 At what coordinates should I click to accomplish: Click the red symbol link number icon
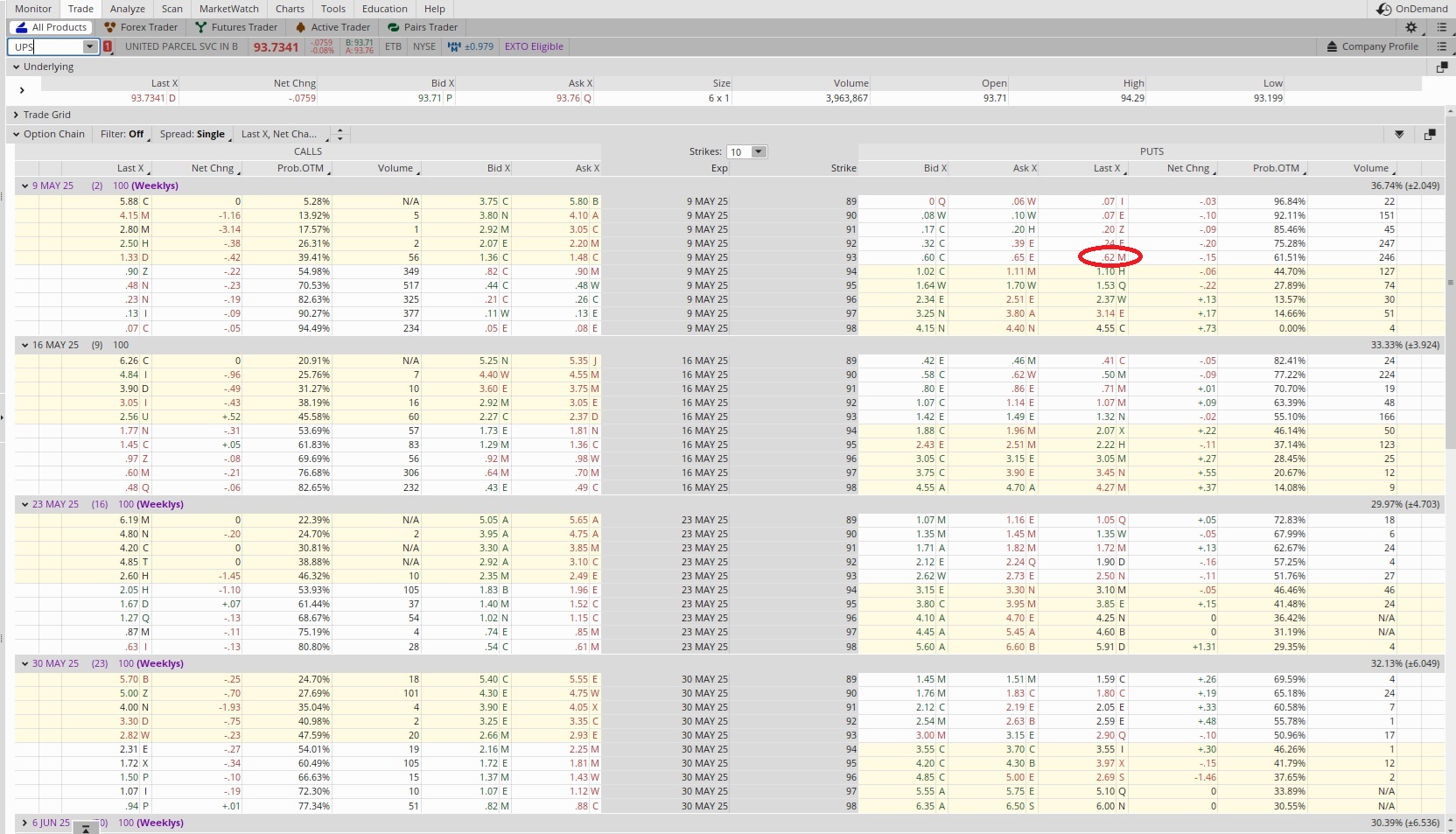(x=108, y=46)
